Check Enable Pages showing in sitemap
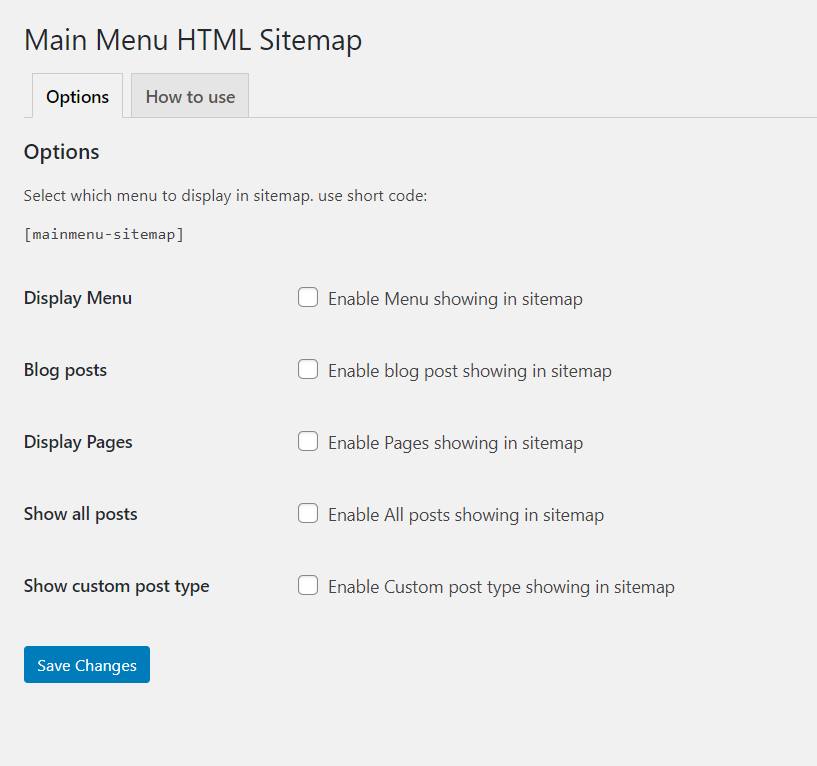Image resolution: width=817 pixels, height=766 pixels. (x=308, y=441)
